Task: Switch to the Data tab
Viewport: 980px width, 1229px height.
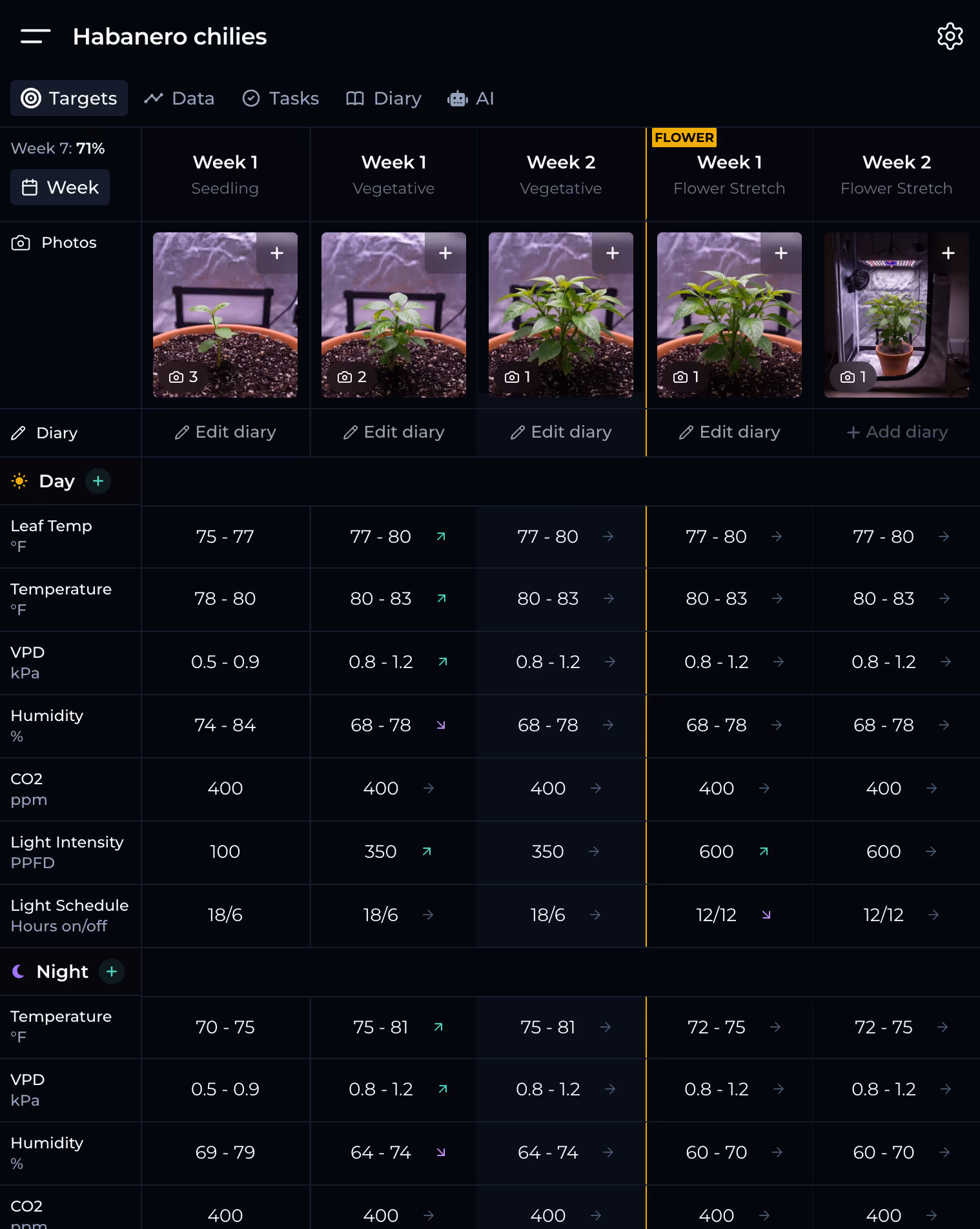Action: tap(179, 98)
